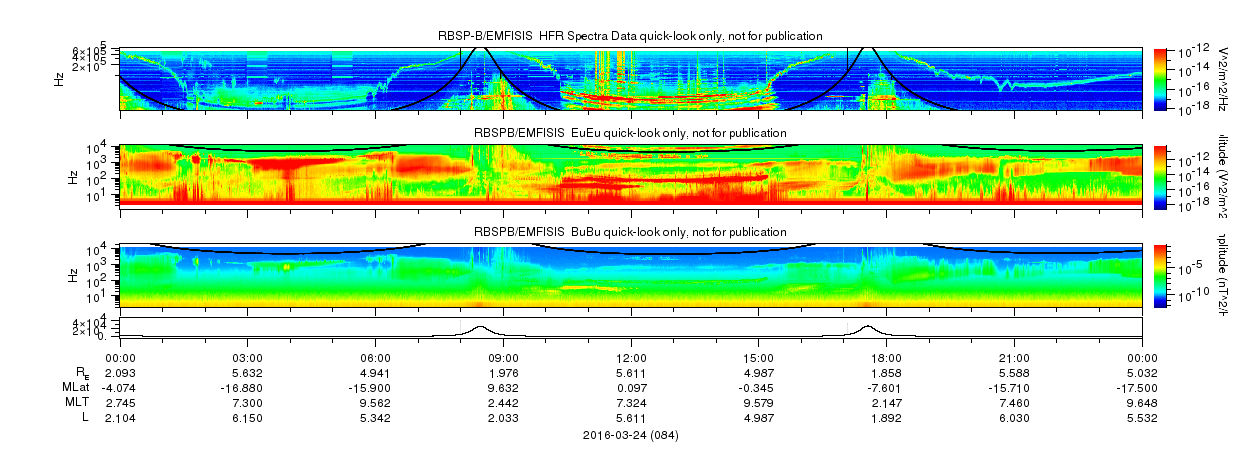Click the EuEu panel color scale bar
1250x449 pixels.
(x=1162, y=176)
